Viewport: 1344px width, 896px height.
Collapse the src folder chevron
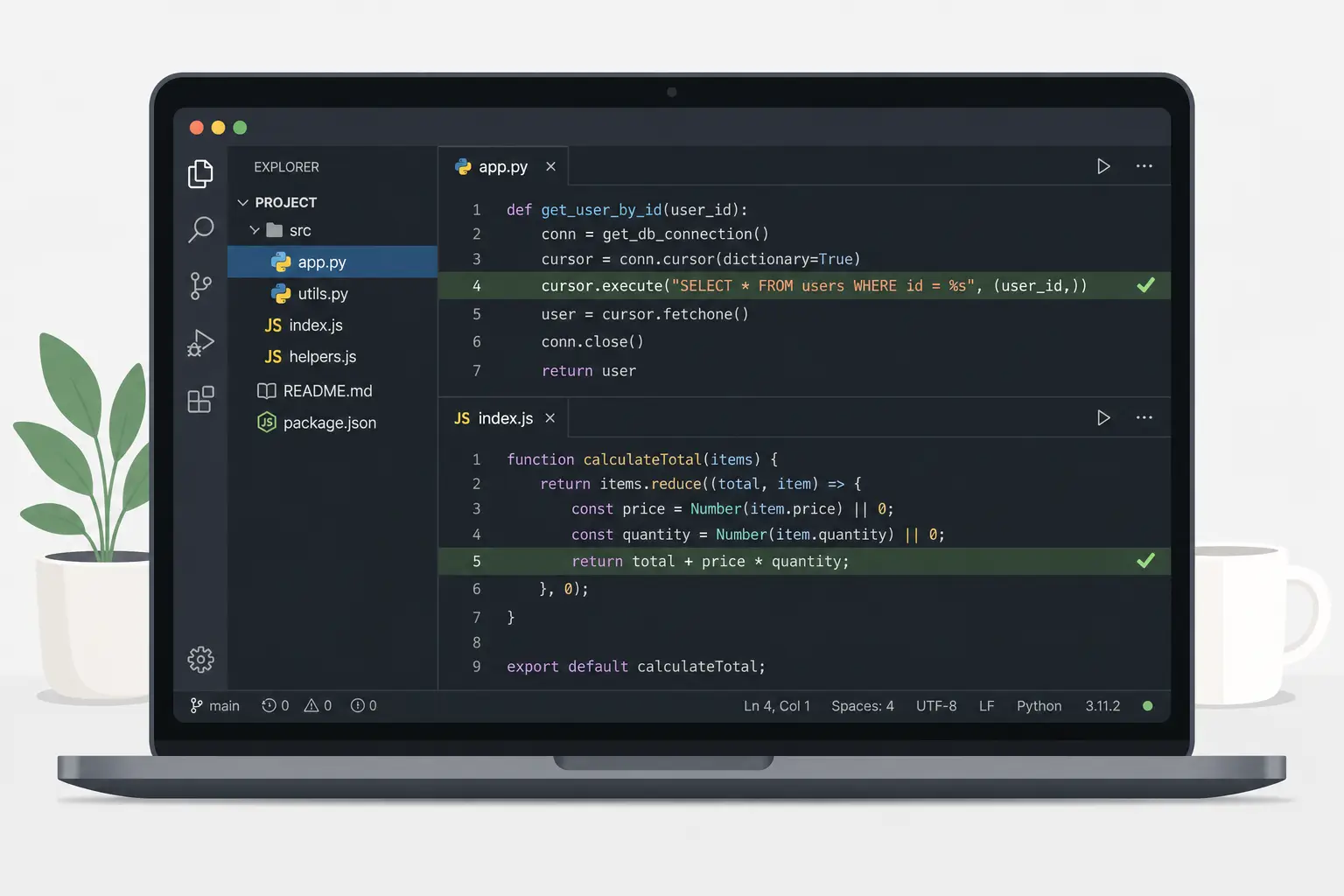click(255, 230)
